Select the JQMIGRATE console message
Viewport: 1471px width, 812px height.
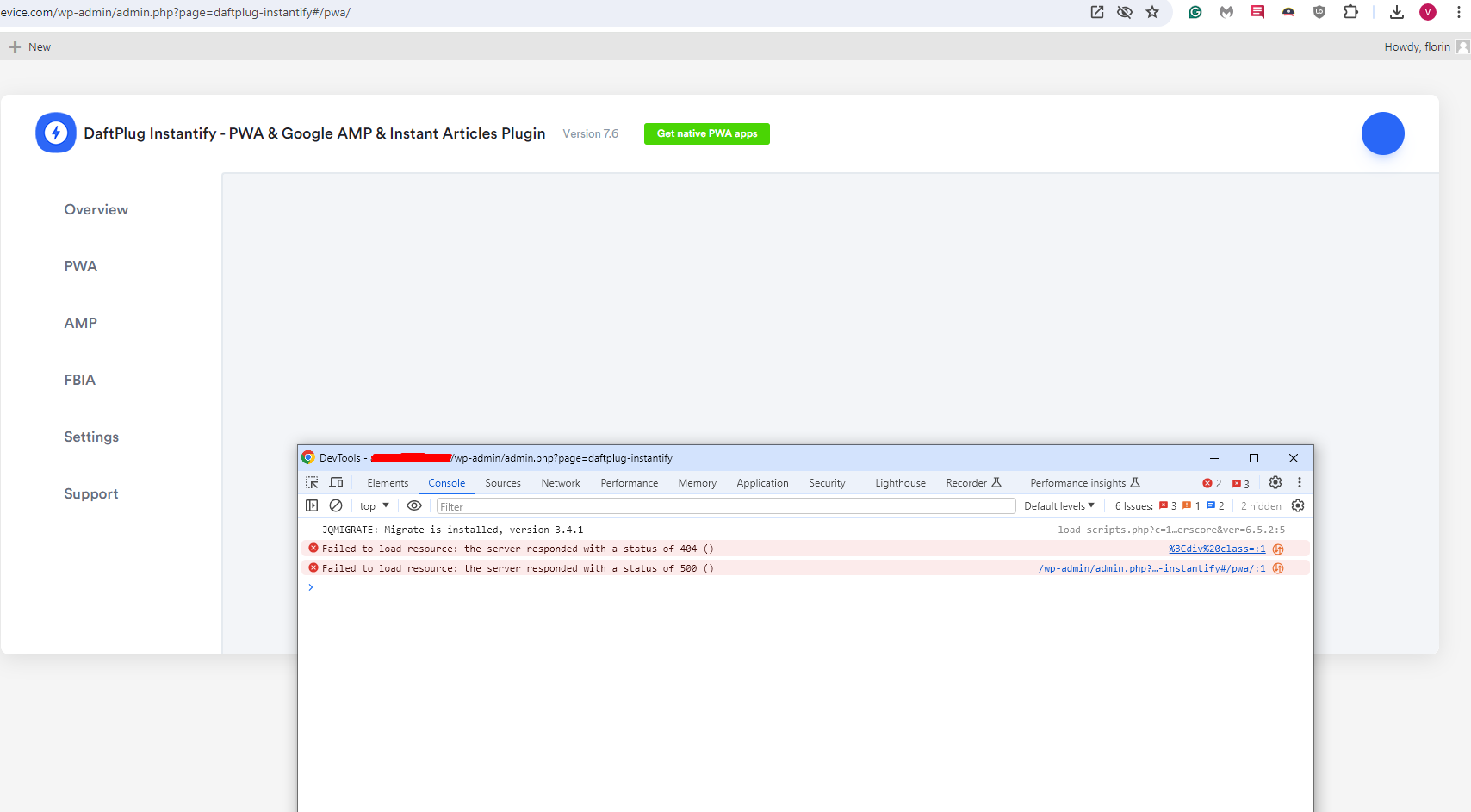pos(453,530)
